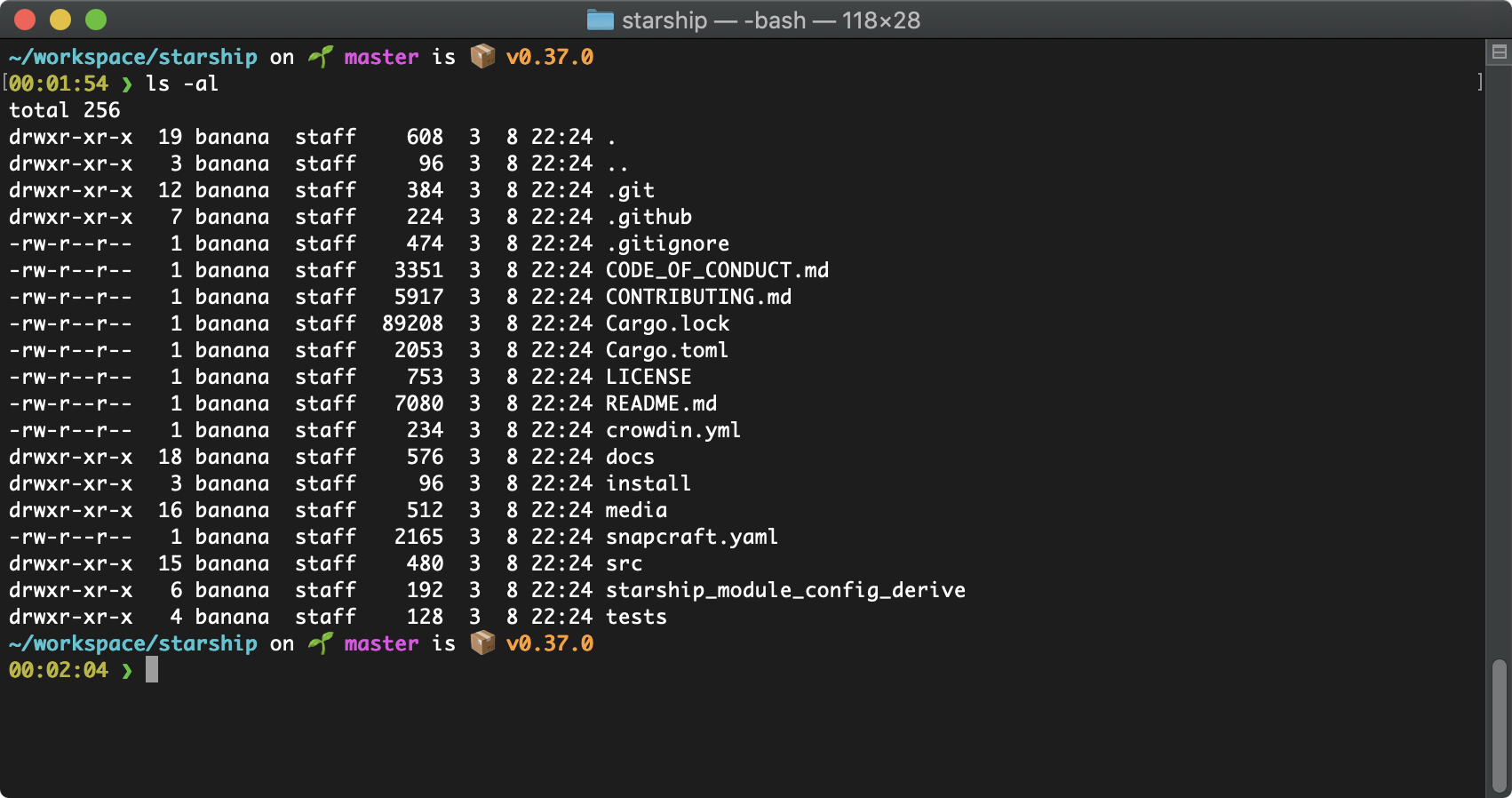1512x798 pixels.
Task: Click the time '22:24' in the media row
Action: point(562,510)
